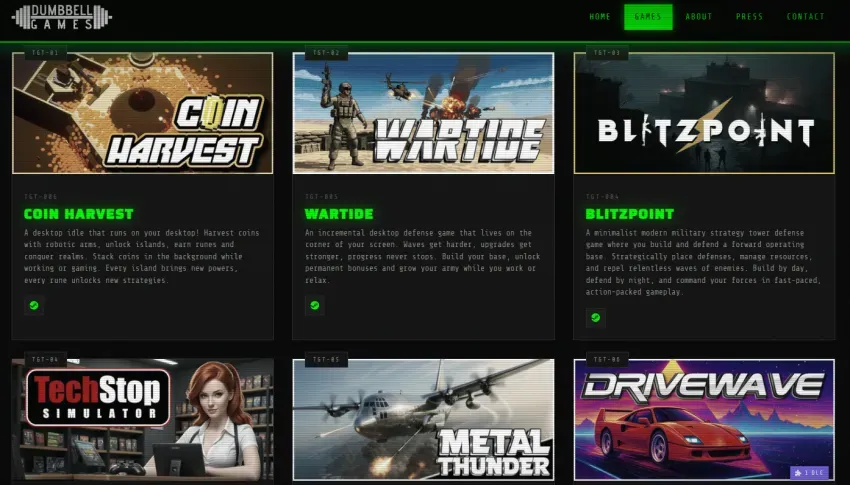Click the TGT-03 tag on Blitzpoint
Image resolution: width=850 pixels, height=485 pixels.
(607, 53)
